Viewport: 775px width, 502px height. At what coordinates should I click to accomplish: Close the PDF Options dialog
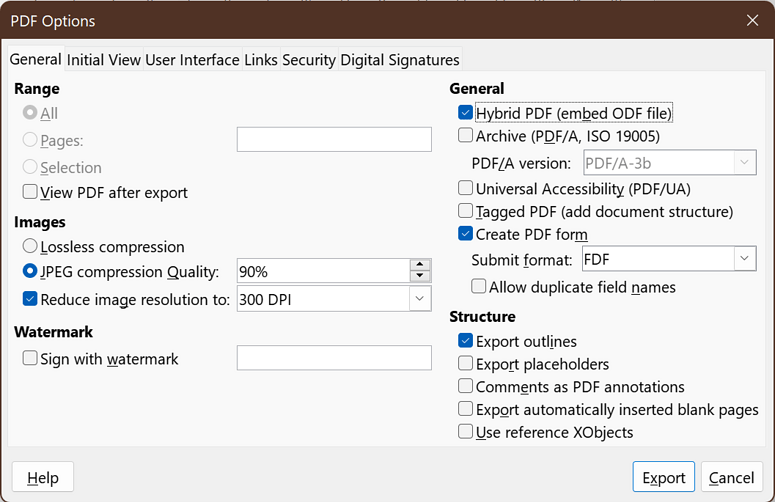[752, 21]
